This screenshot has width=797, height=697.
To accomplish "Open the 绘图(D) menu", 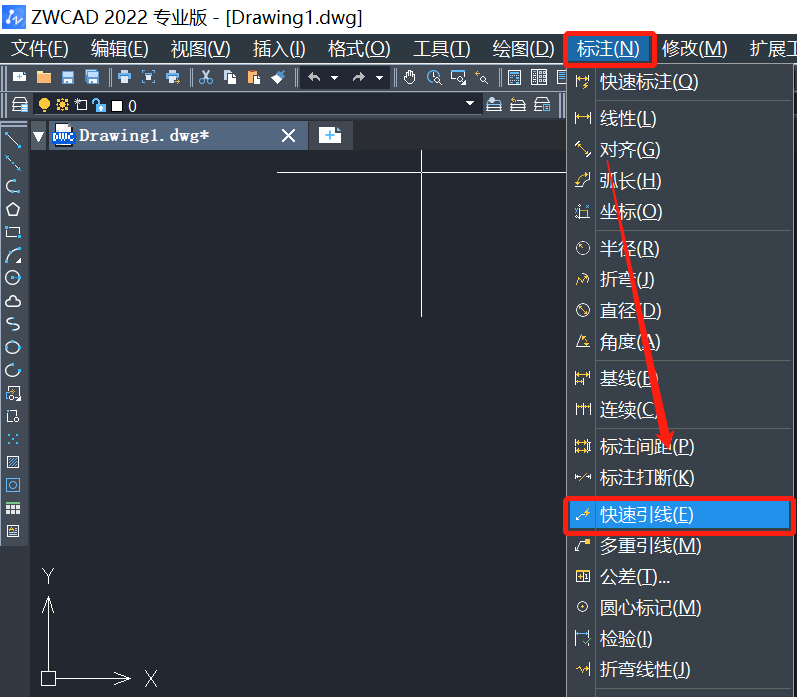I will coord(523,49).
